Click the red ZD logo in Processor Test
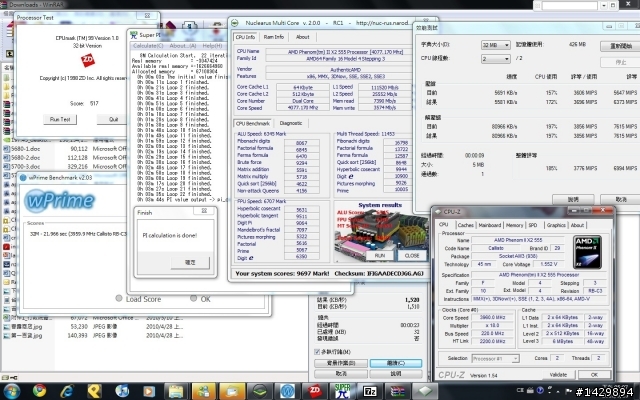 tap(87, 60)
